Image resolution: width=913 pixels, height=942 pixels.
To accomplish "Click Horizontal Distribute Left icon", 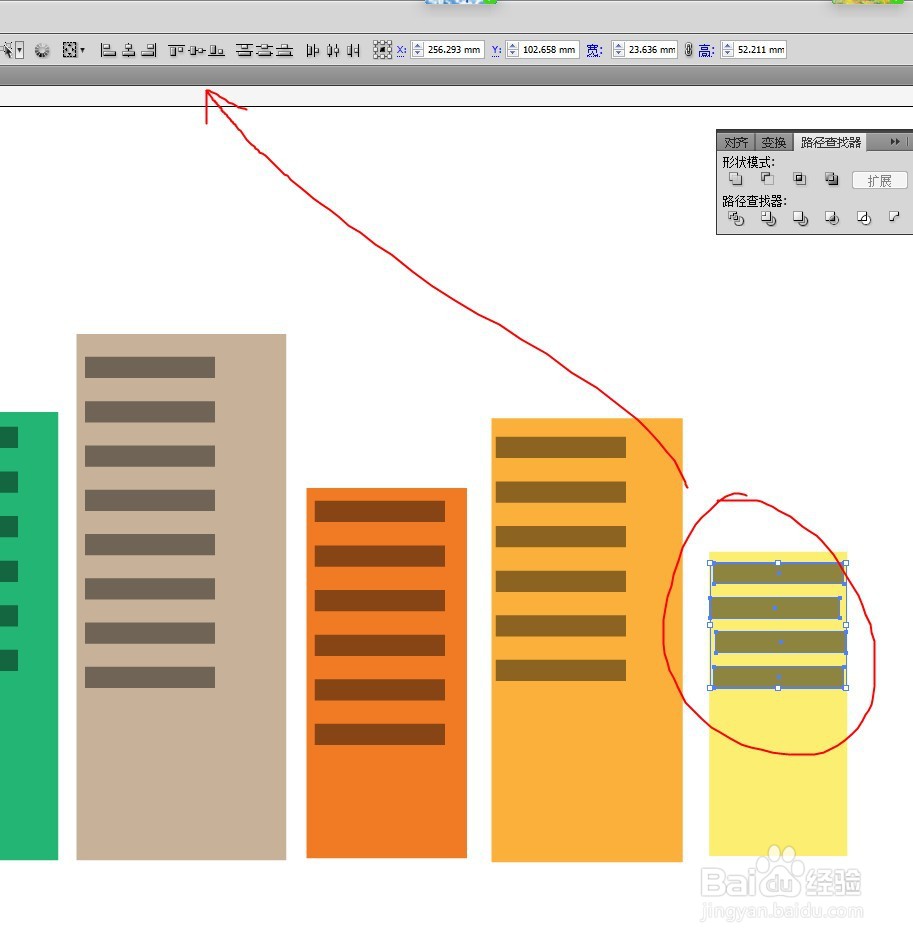I will [312, 50].
